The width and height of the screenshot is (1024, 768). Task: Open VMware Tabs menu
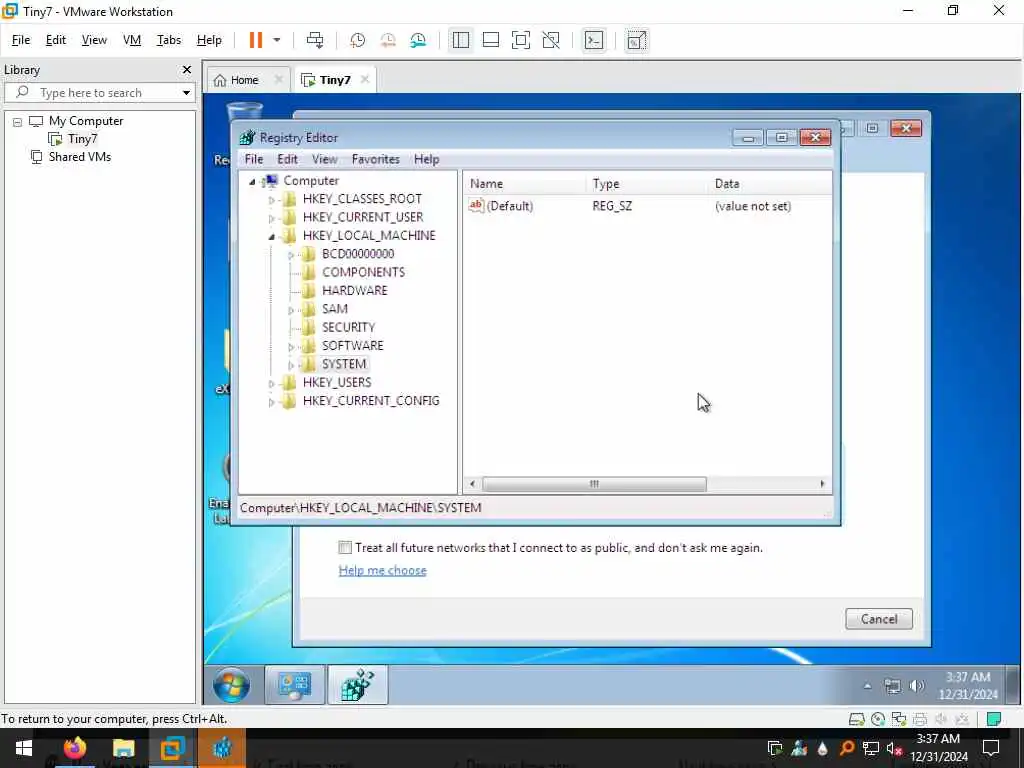(168, 40)
